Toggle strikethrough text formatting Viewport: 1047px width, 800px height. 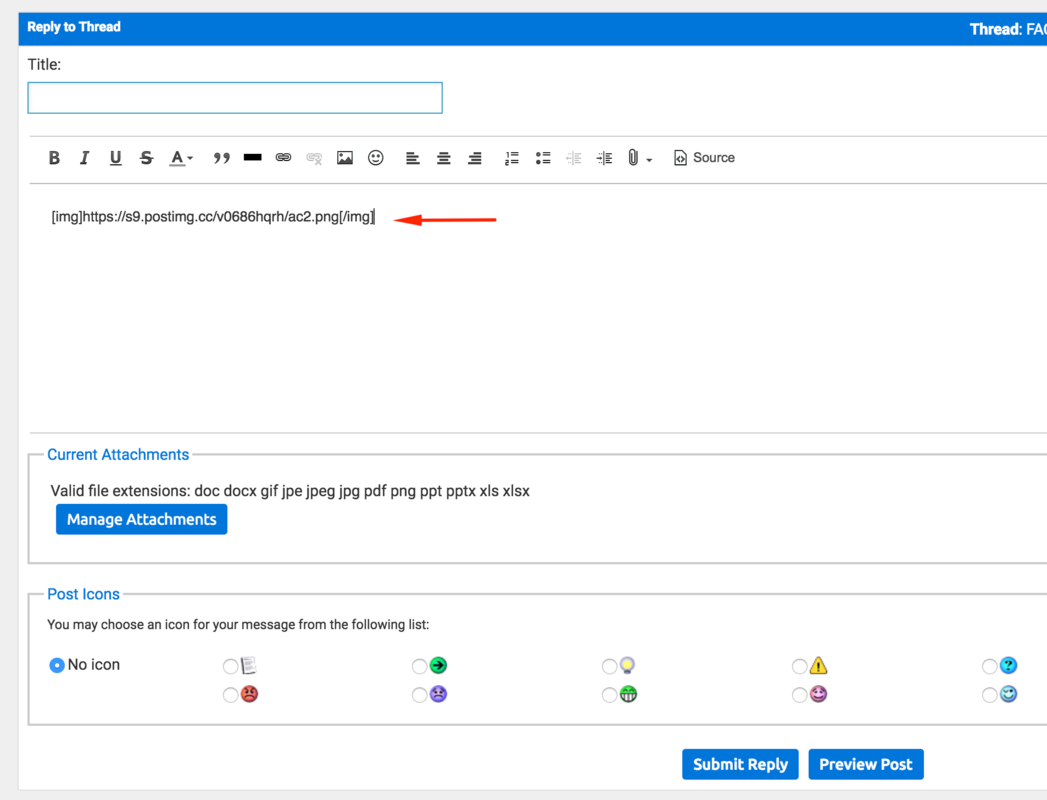[146, 158]
